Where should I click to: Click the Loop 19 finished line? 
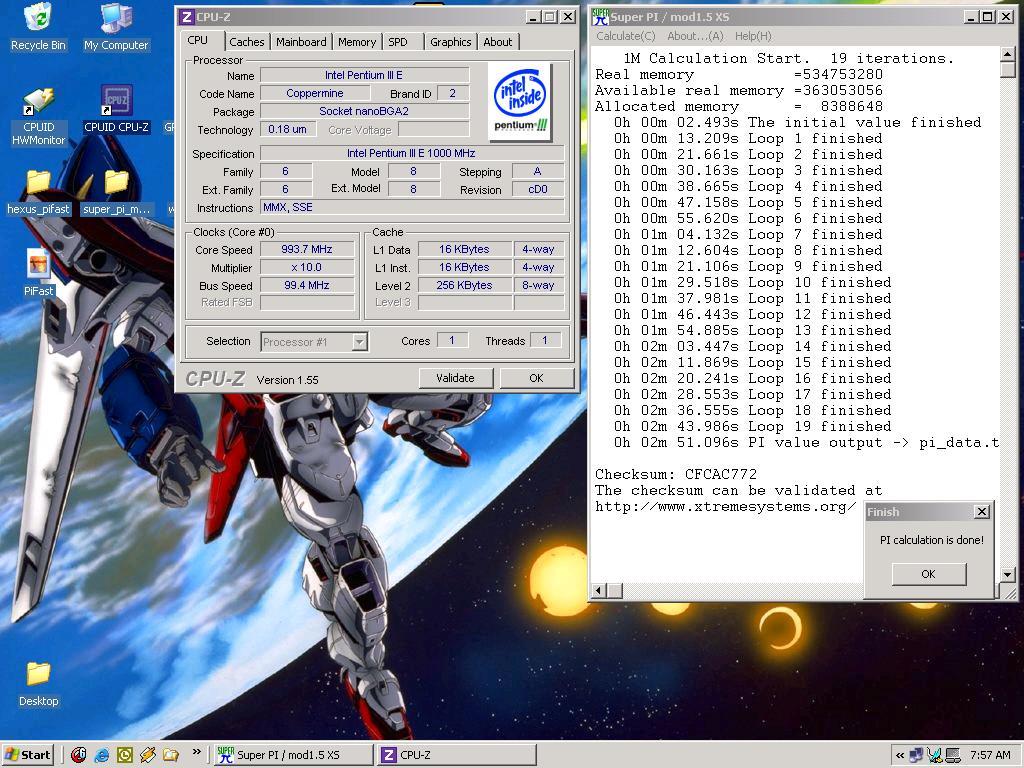pos(752,426)
